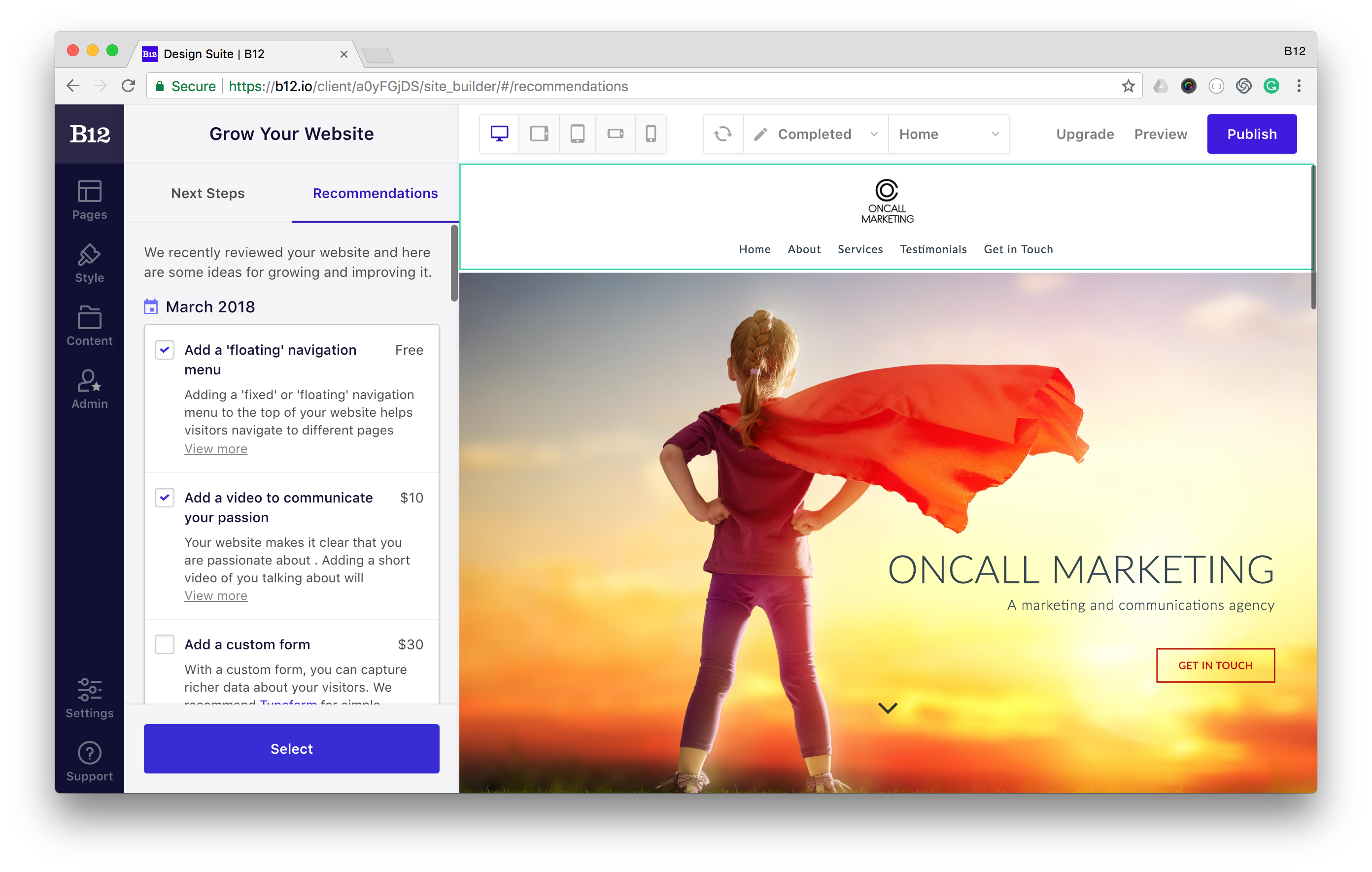Switch to the Next Steps tab
The image size is (1372, 872).
click(208, 193)
